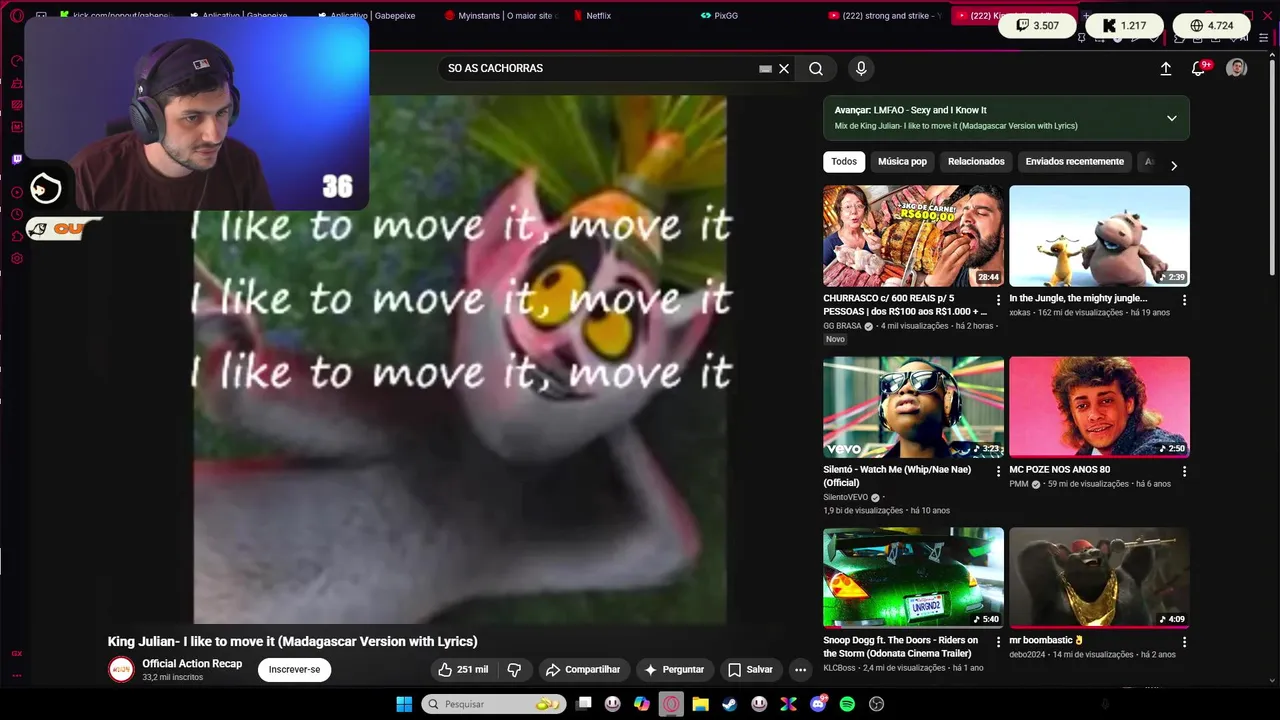Open OBS Studio from the taskbar
The height and width of the screenshot is (720, 1280).
click(x=877, y=704)
